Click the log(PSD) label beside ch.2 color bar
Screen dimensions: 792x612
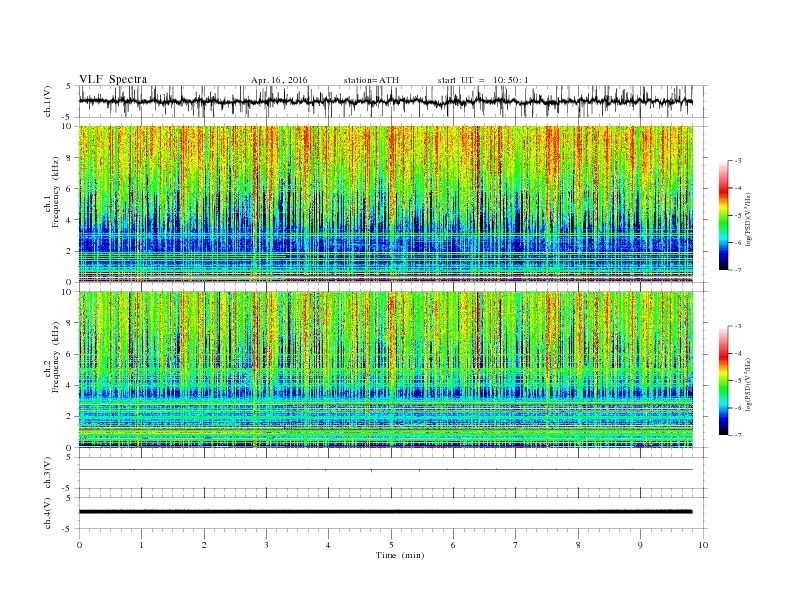click(749, 384)
